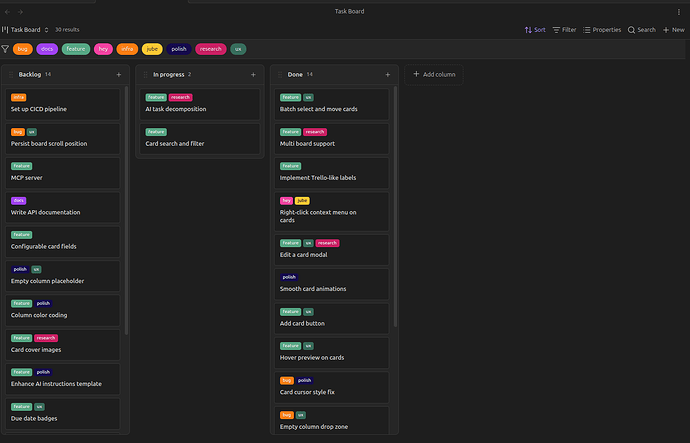Toggle the bug label filter
Viewport: 690px width, 443px height.
point(23,48)
